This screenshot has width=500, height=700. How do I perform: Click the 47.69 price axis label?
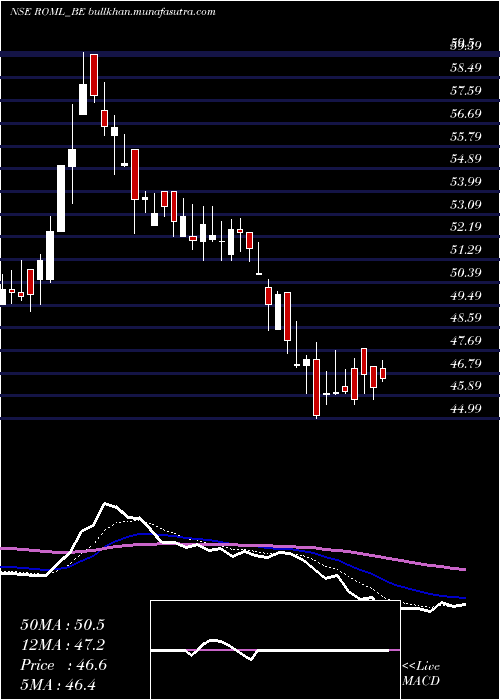466,341
